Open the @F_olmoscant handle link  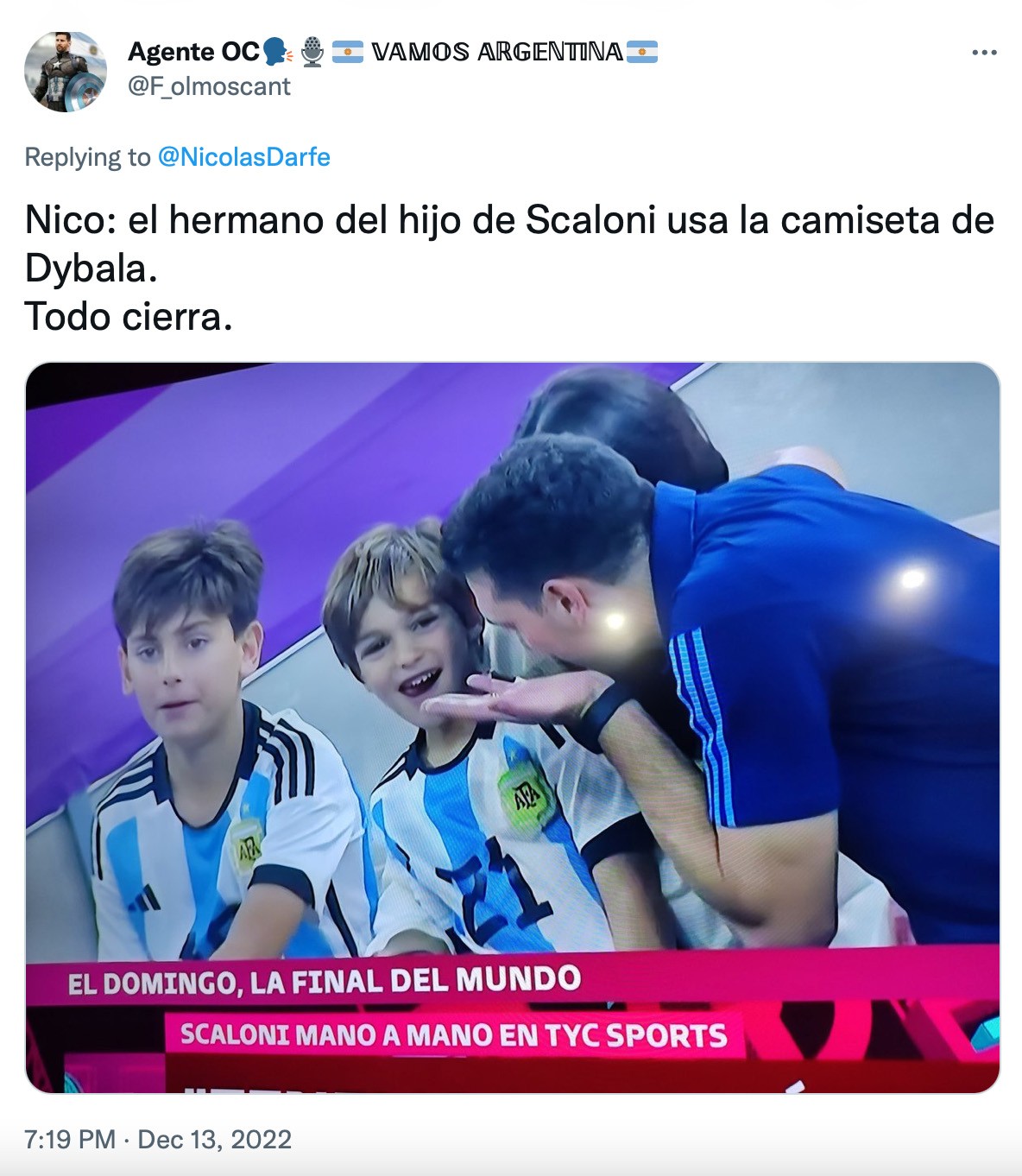210,86
